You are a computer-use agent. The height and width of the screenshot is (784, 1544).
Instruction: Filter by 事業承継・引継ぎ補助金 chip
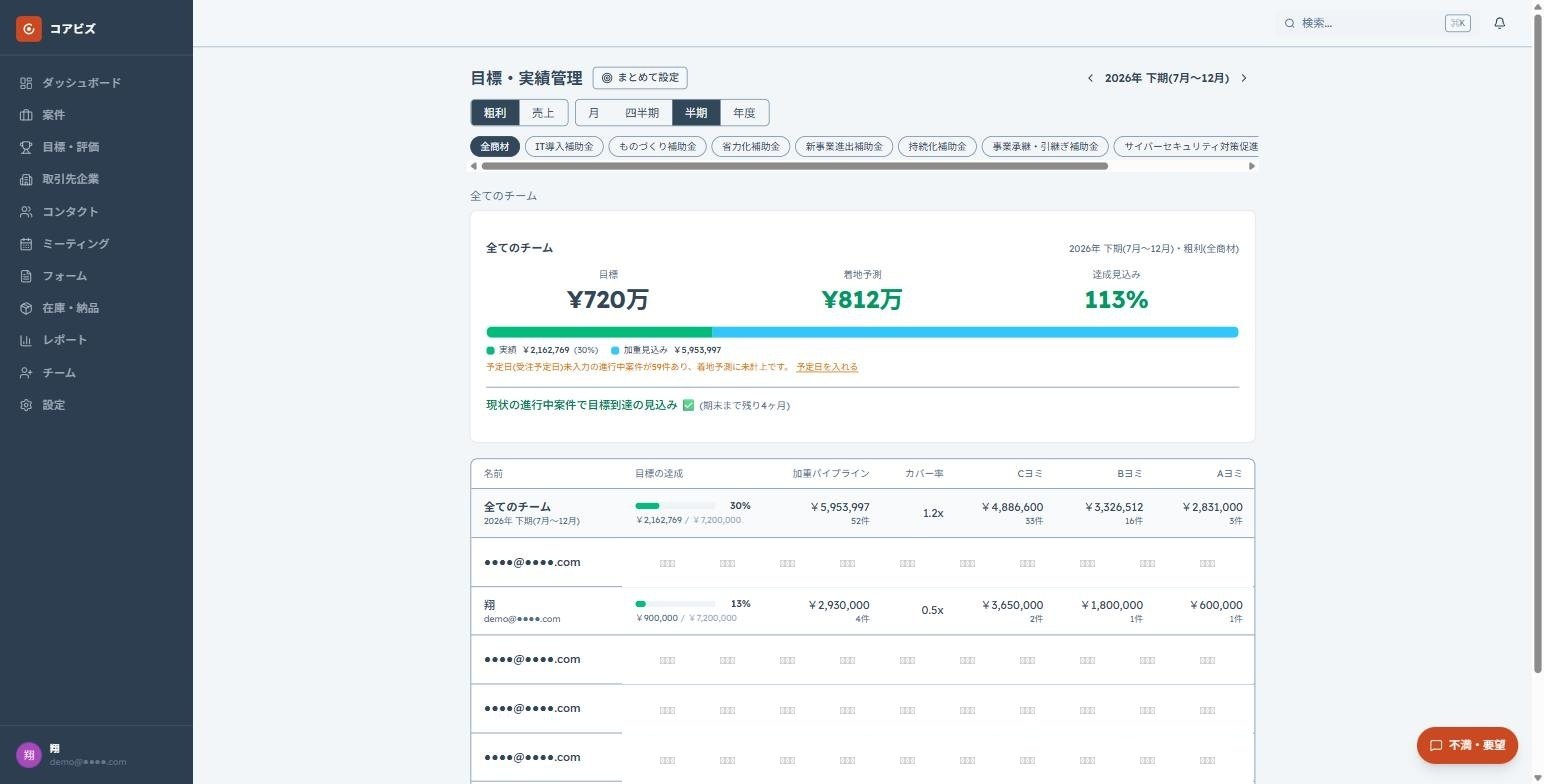click(x=1046, y=147)
